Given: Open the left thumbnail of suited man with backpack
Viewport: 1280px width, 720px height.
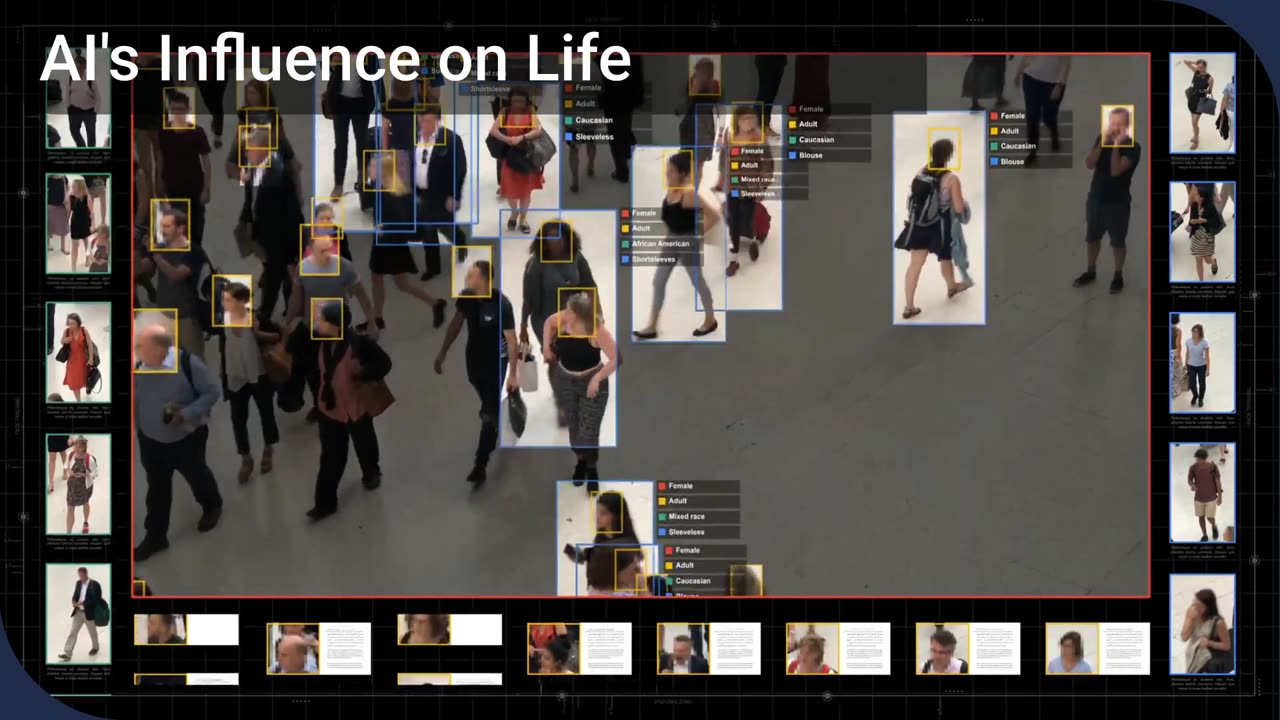Looking at the screenshot, I should (78, 613).
